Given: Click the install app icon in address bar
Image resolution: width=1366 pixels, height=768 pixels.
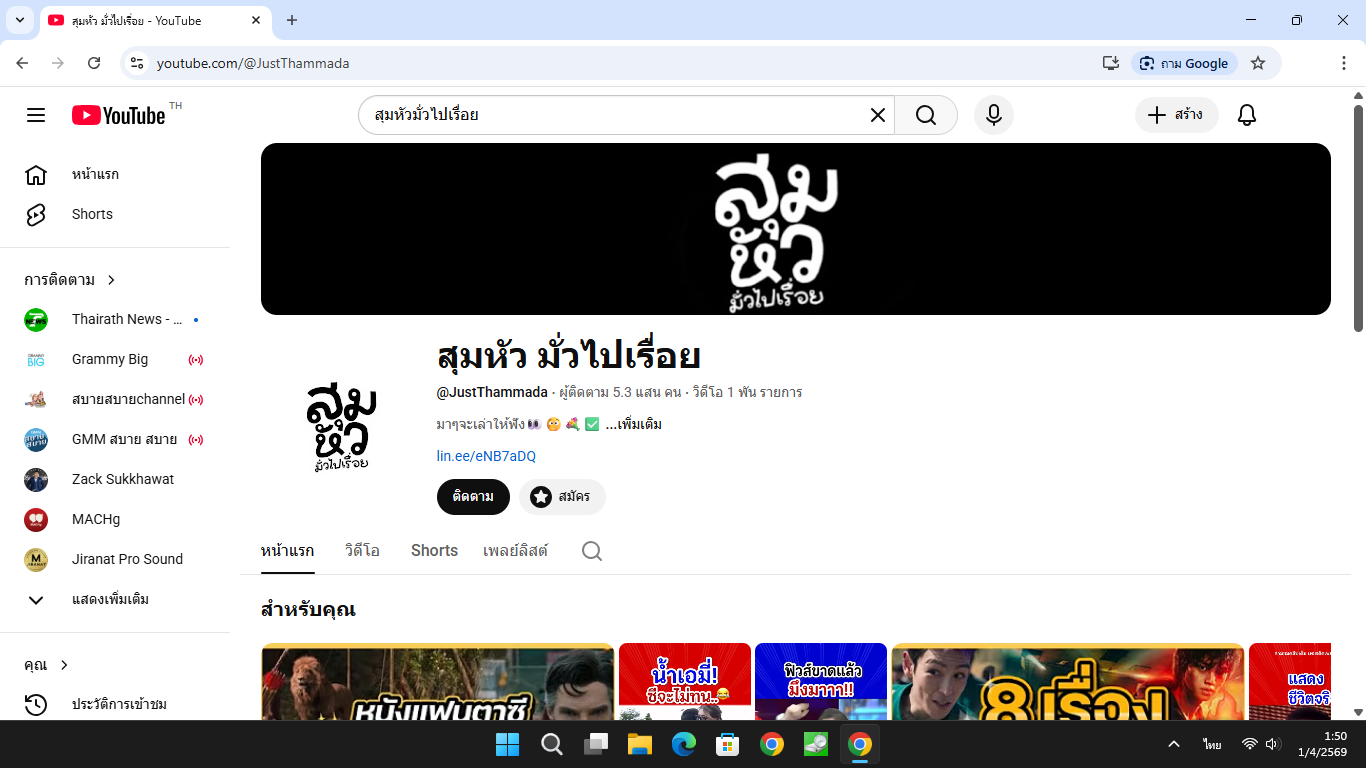Looking at the screenshot, I should pyautogui.click(x=1111, y=63).
